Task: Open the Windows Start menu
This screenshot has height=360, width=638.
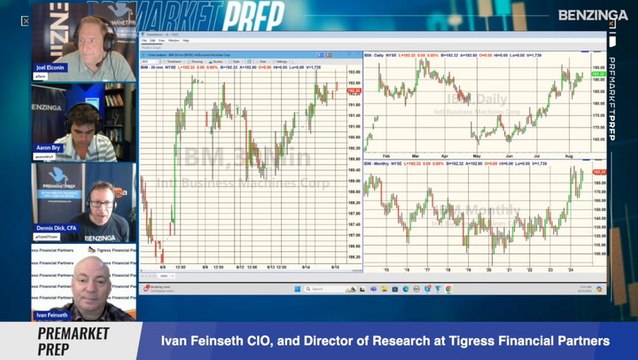Action: click(x=297, y=289)
